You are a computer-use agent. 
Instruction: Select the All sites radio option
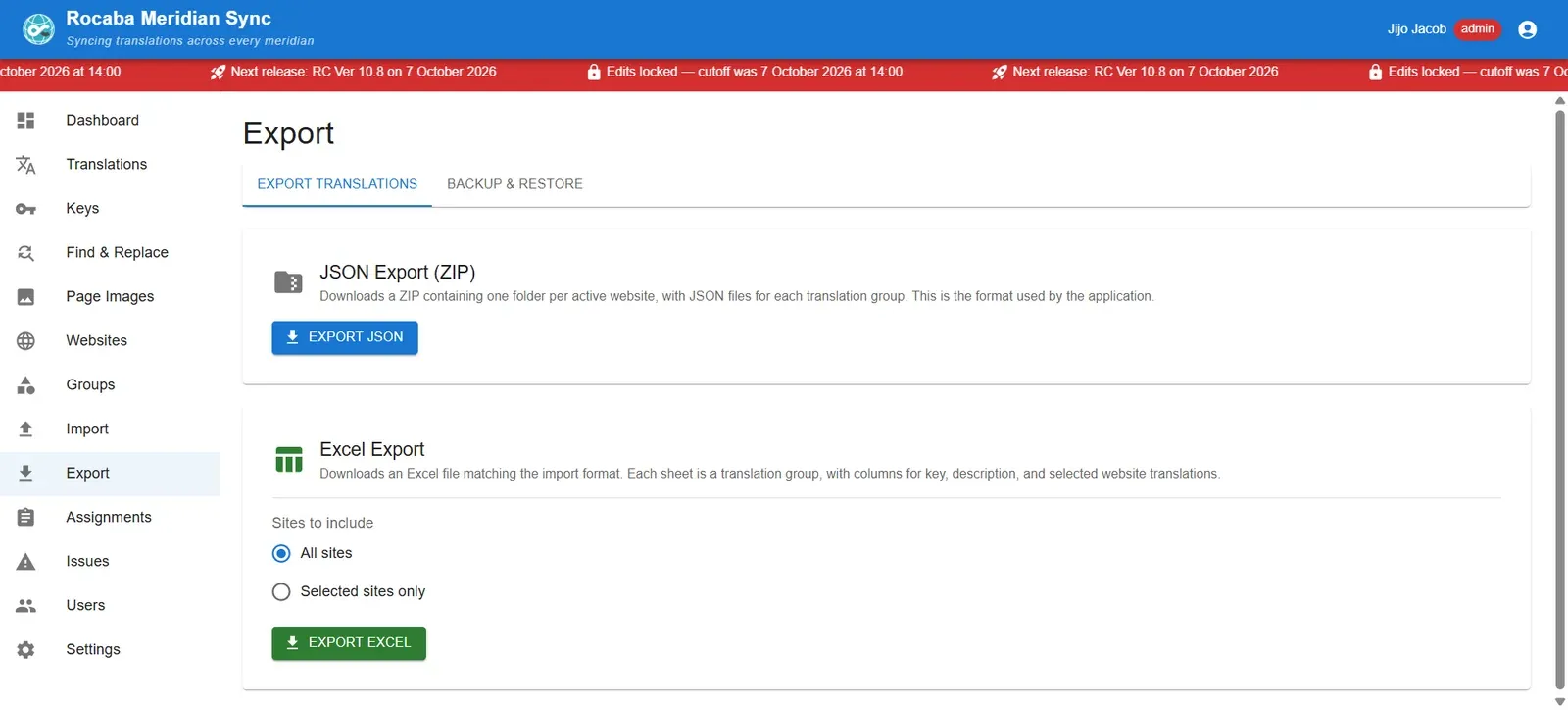[x=281, y=554]
